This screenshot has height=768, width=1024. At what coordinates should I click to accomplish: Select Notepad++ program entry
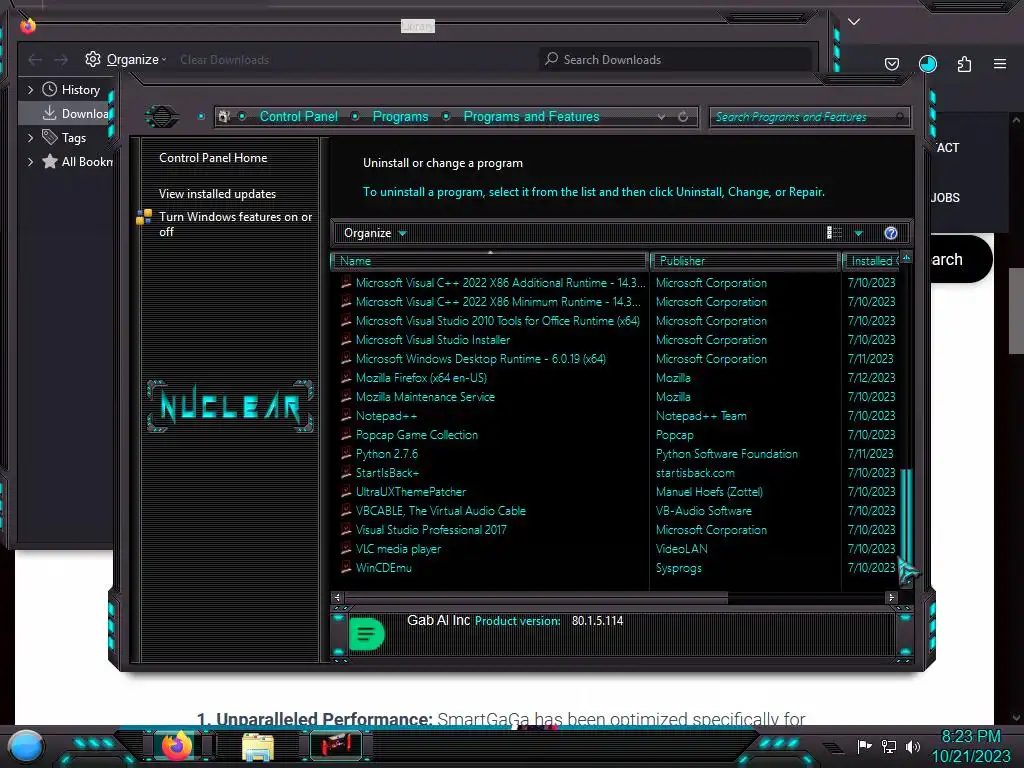(x=386, y=416)
